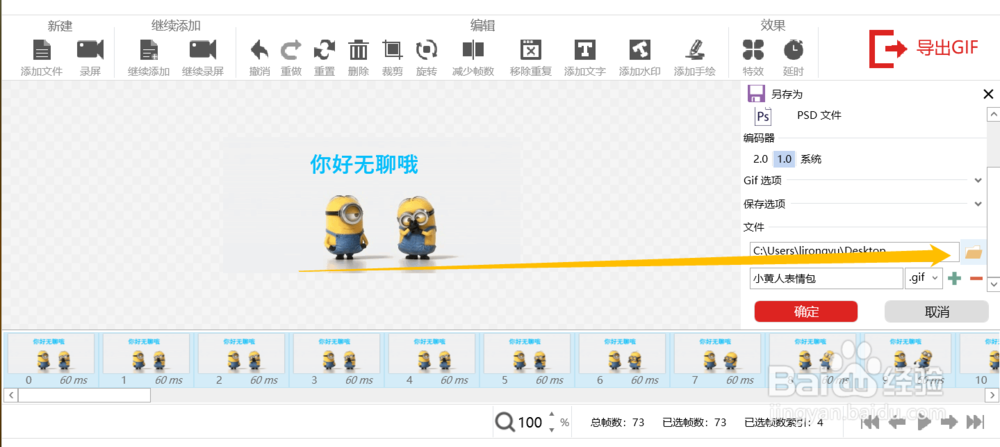Select the 旋转 rotate tool
Screen dimensions: 1000x447
[426, 50]
